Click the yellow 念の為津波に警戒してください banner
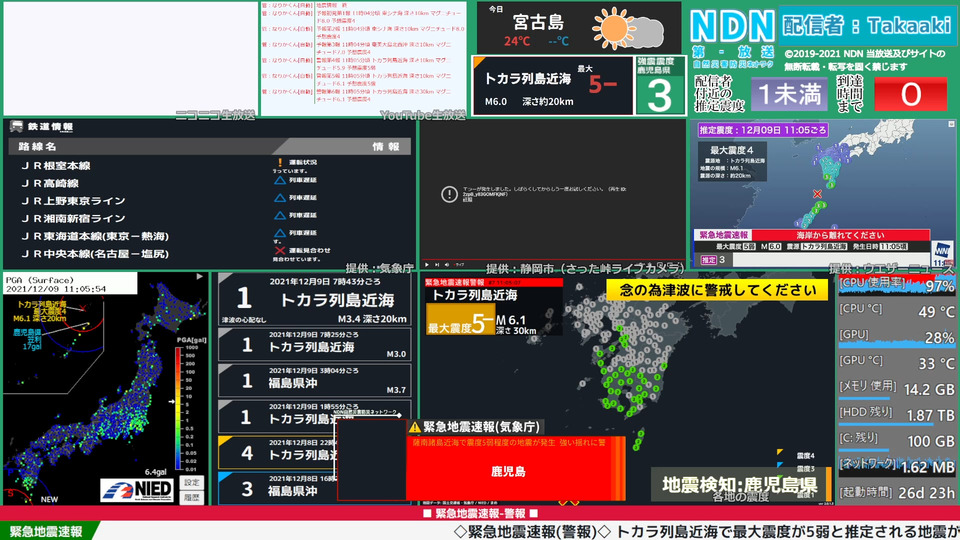This screenshot has height=540, width=960. [x=717, y=290]
